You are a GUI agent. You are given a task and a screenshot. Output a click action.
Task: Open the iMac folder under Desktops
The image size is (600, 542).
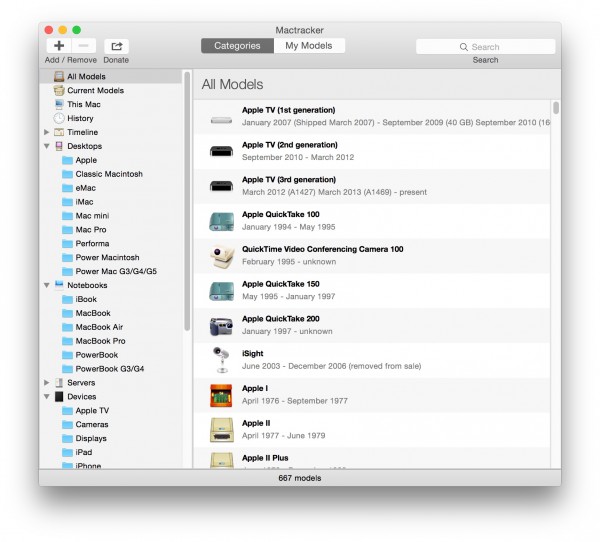(x=78, y=202)
